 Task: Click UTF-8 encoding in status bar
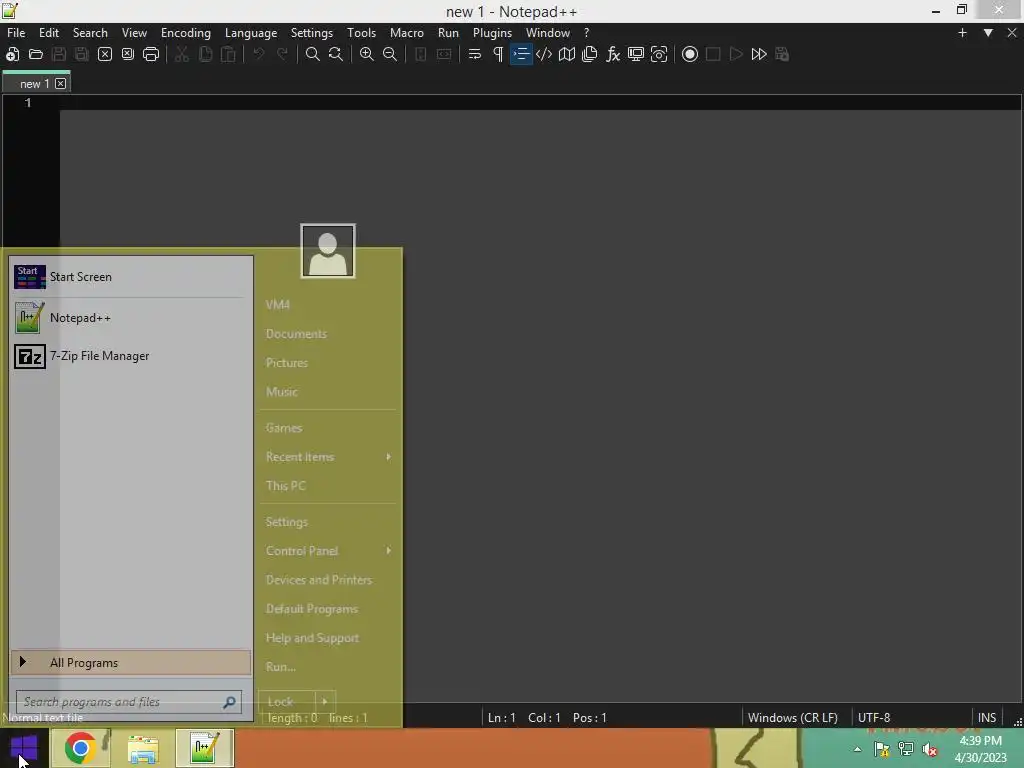pyautogui.click(x=873, y=718)
